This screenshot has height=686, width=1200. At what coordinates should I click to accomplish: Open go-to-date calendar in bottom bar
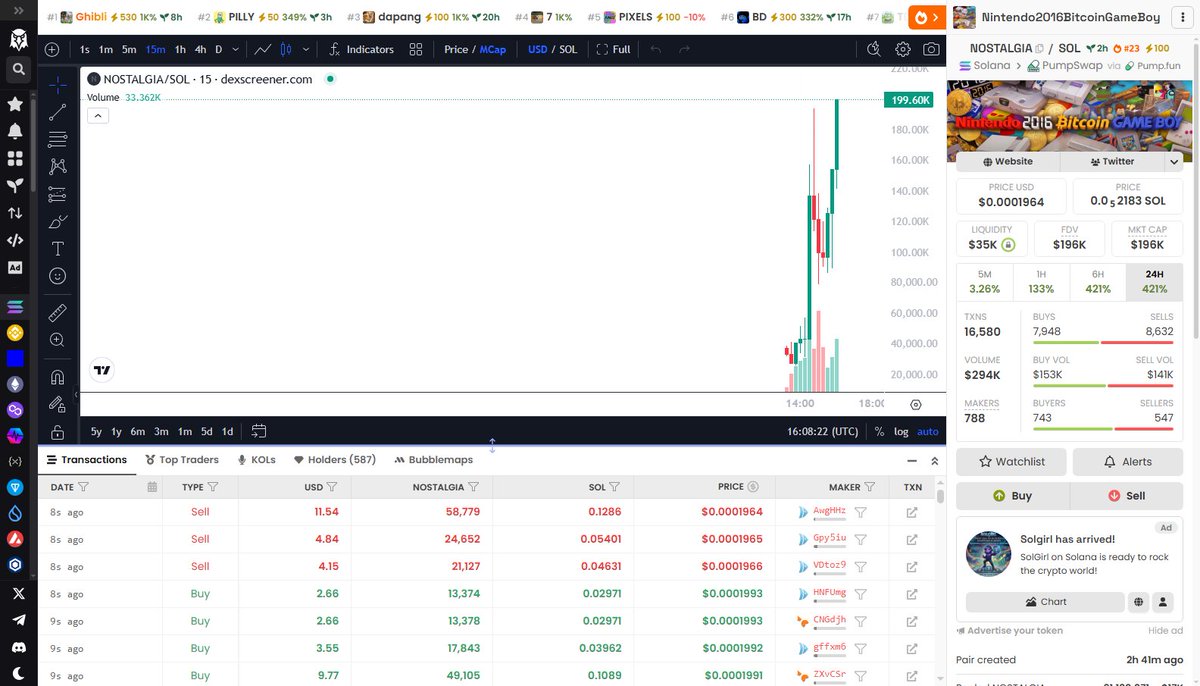259,431
